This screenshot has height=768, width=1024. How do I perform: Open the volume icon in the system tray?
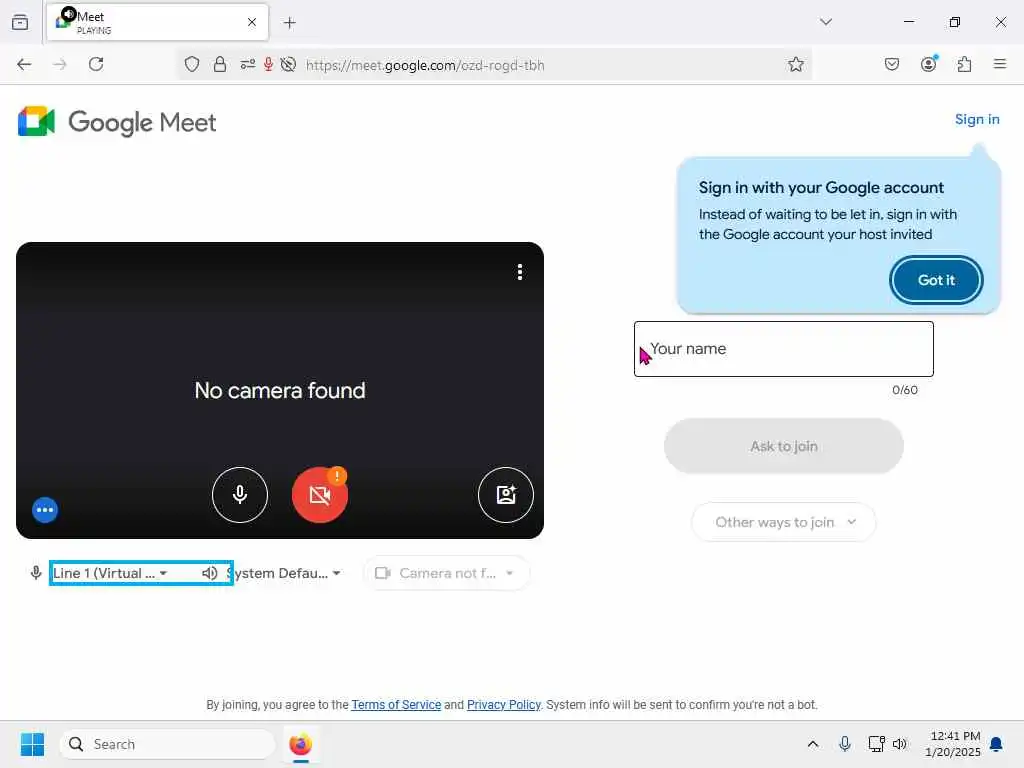tap(900, 744)
